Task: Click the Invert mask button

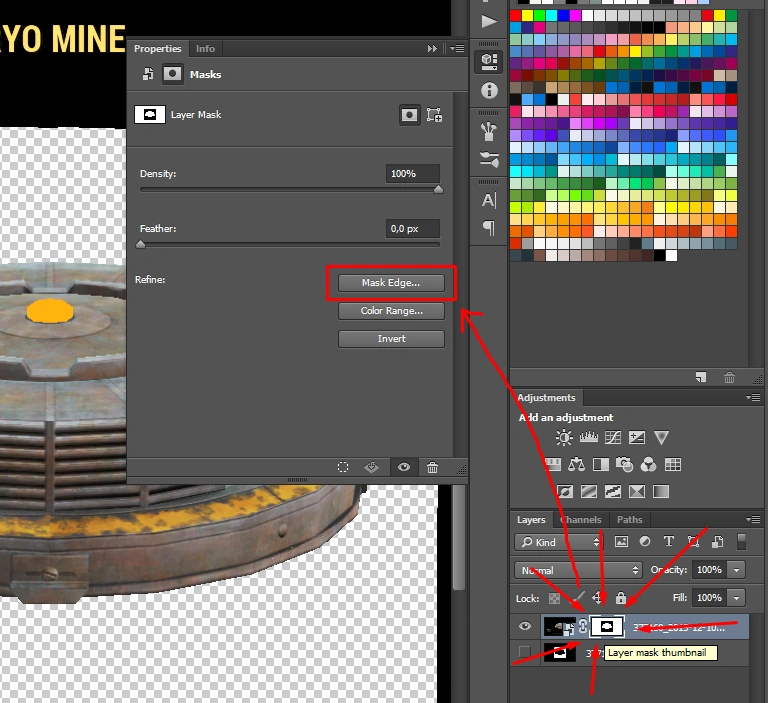Action: [x=391, y=339]
